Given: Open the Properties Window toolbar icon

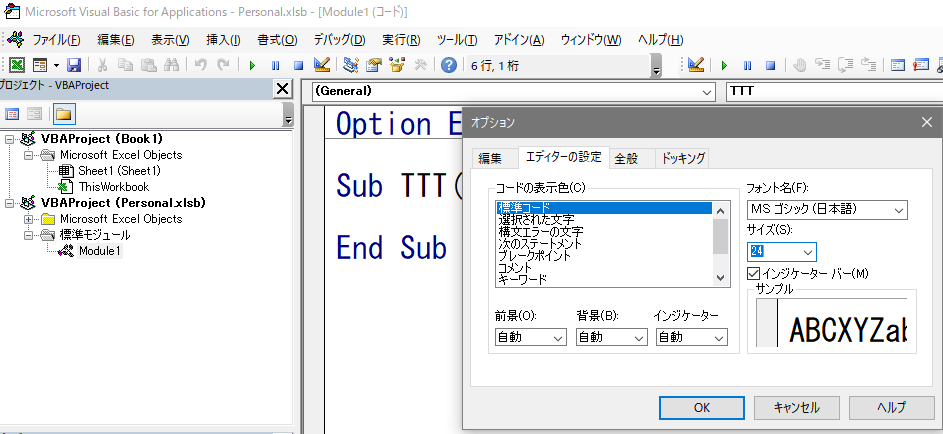Looking at the screenshot, I should [374, 65].
